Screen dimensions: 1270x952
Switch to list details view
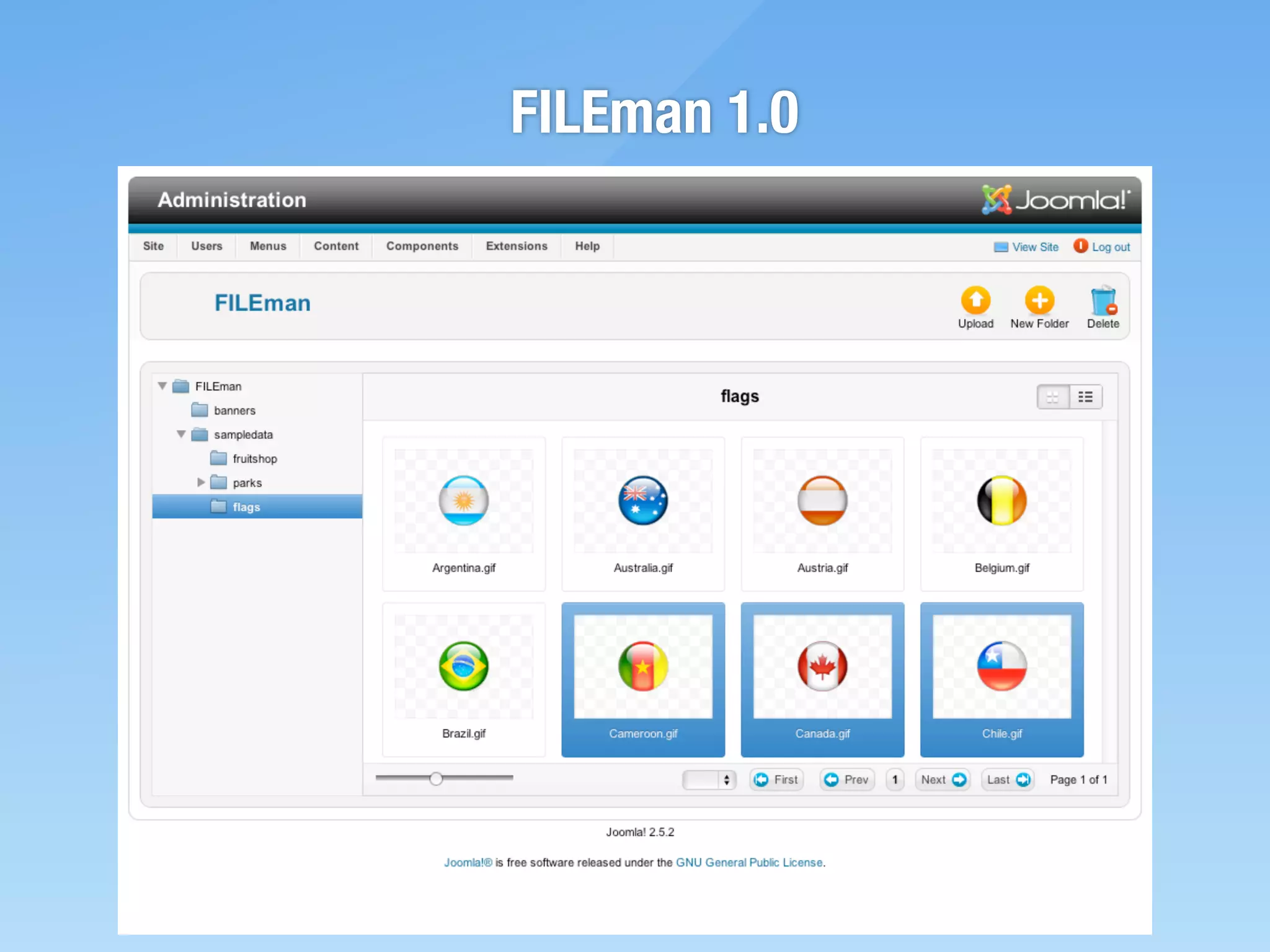1086,397
